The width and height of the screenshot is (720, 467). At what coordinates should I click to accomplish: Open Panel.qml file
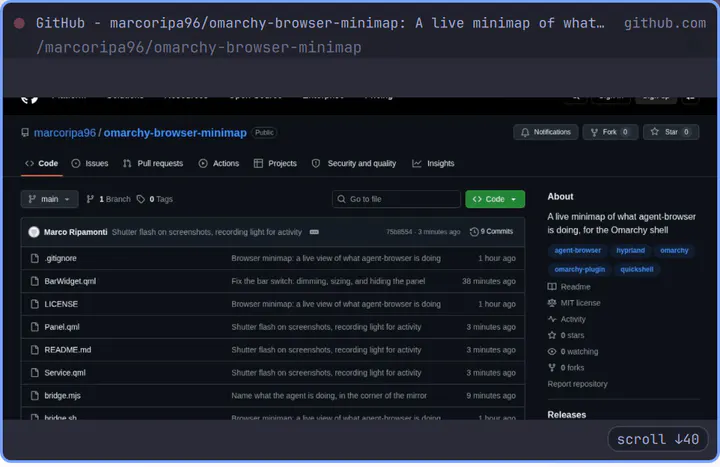[x=62, y=327]
